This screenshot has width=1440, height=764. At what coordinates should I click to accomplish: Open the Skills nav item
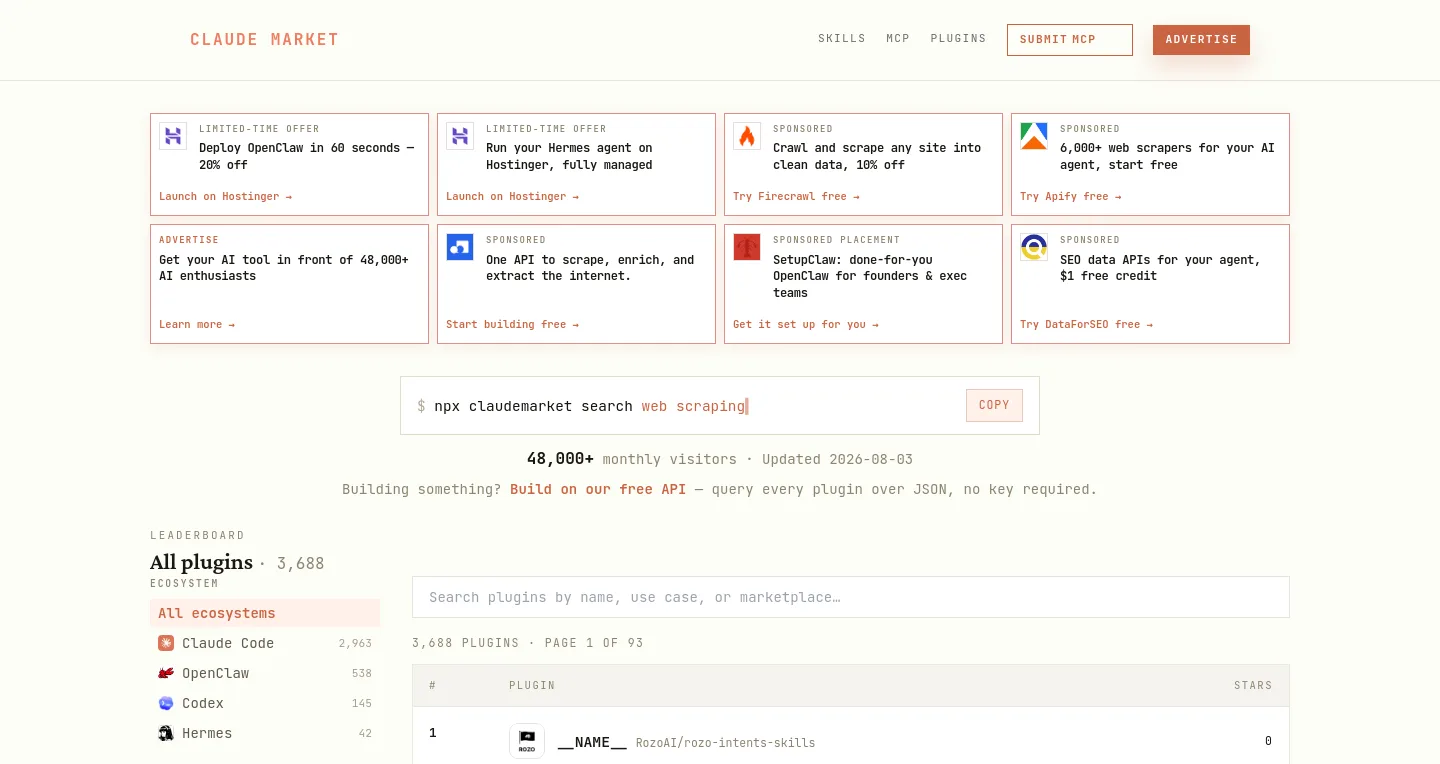842,39
